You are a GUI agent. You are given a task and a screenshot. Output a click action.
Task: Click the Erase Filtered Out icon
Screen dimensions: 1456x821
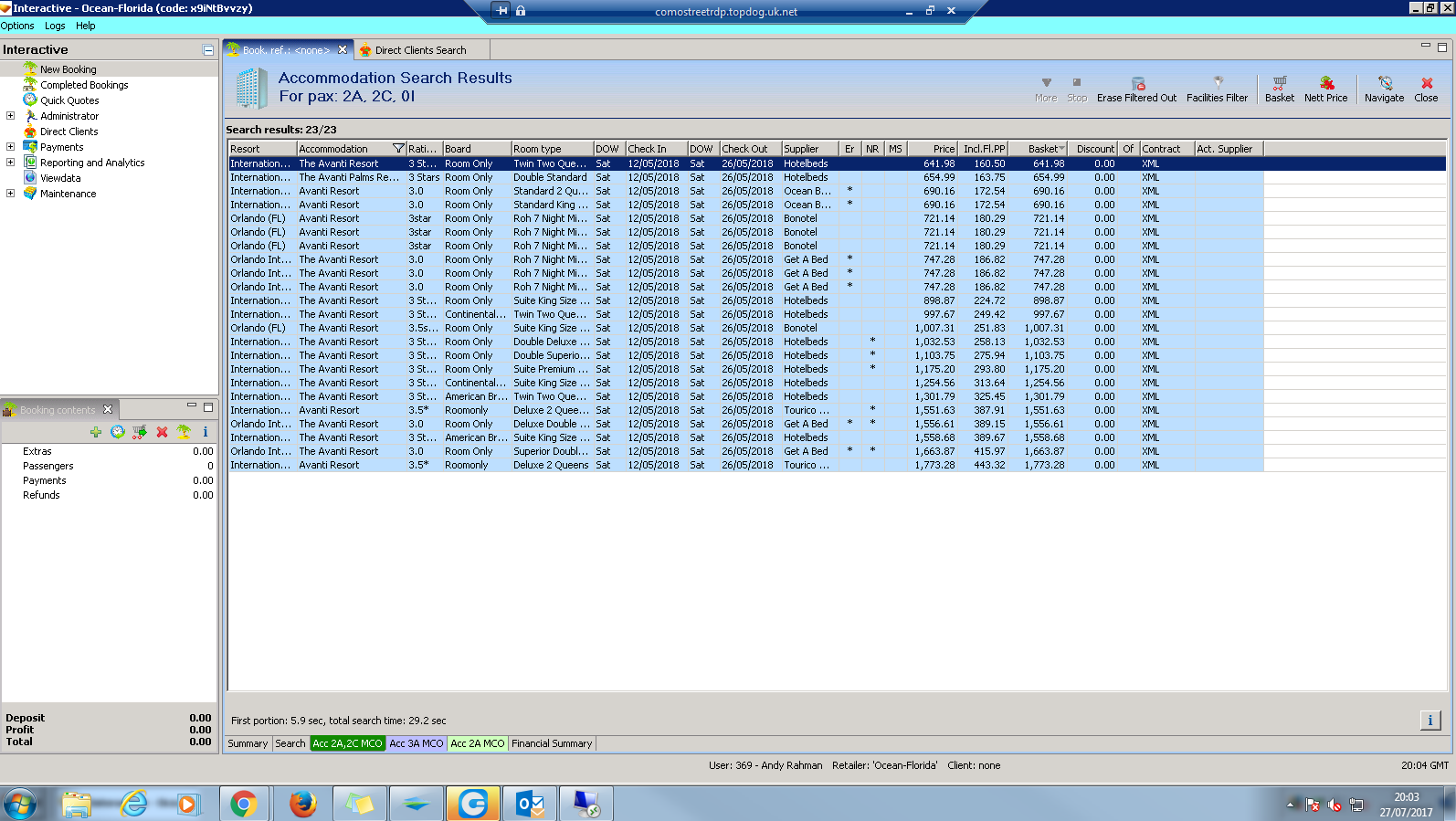coord(1138,83)
